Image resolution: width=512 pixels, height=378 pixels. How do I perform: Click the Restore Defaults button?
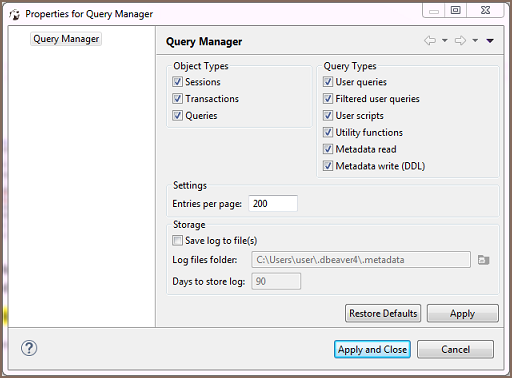coord(383,313)
